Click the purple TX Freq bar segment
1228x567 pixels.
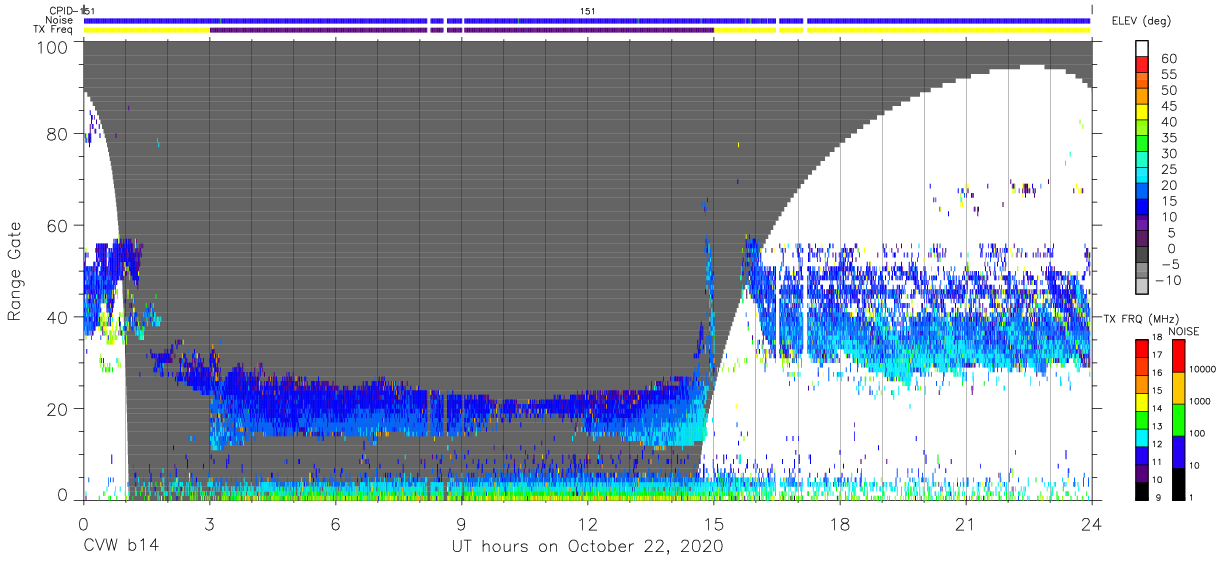[x=461, y=30]
